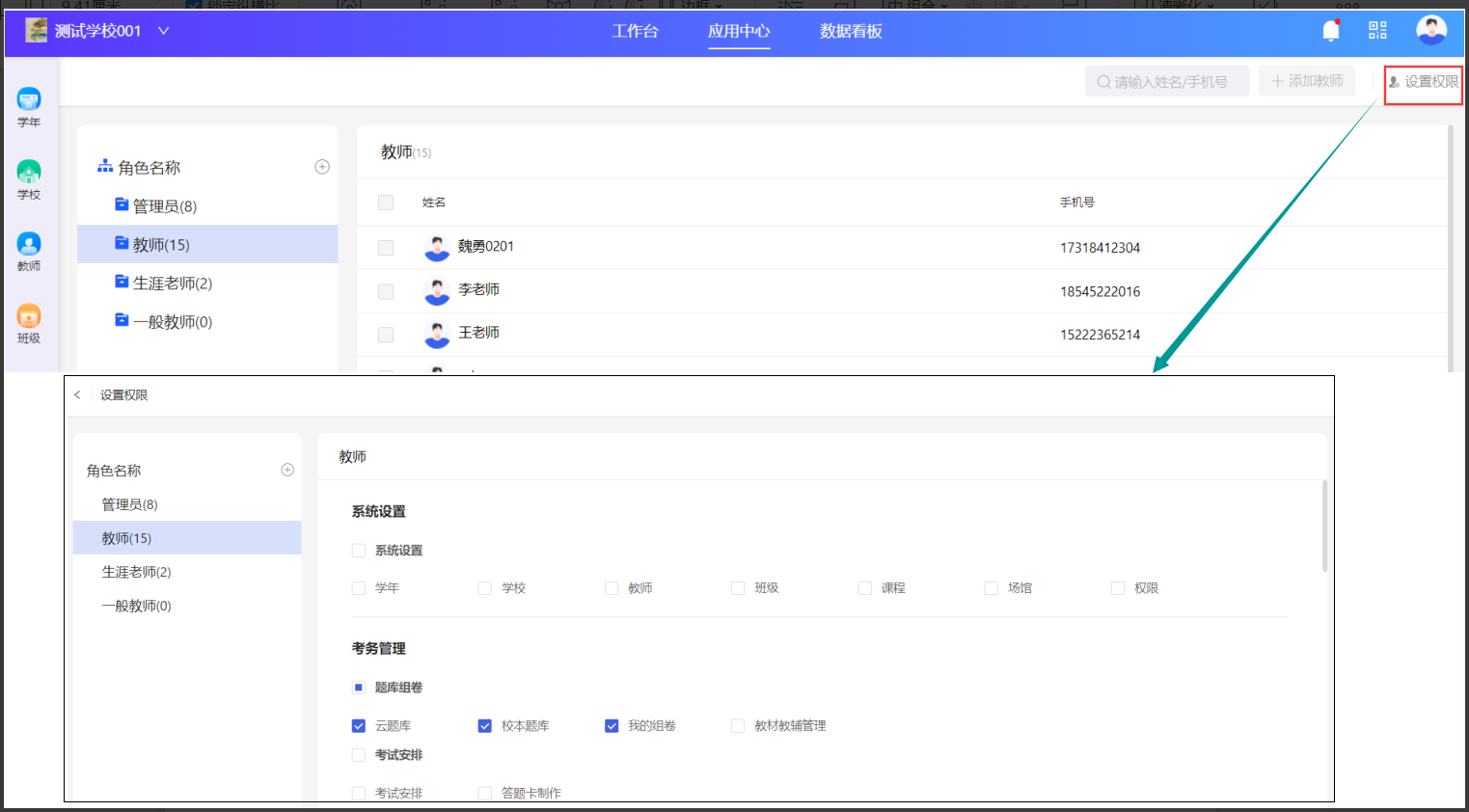1469x812 pixels.
Task: Toggle the select-all checkbox in teacher table header
Action: tap(386, 203)
